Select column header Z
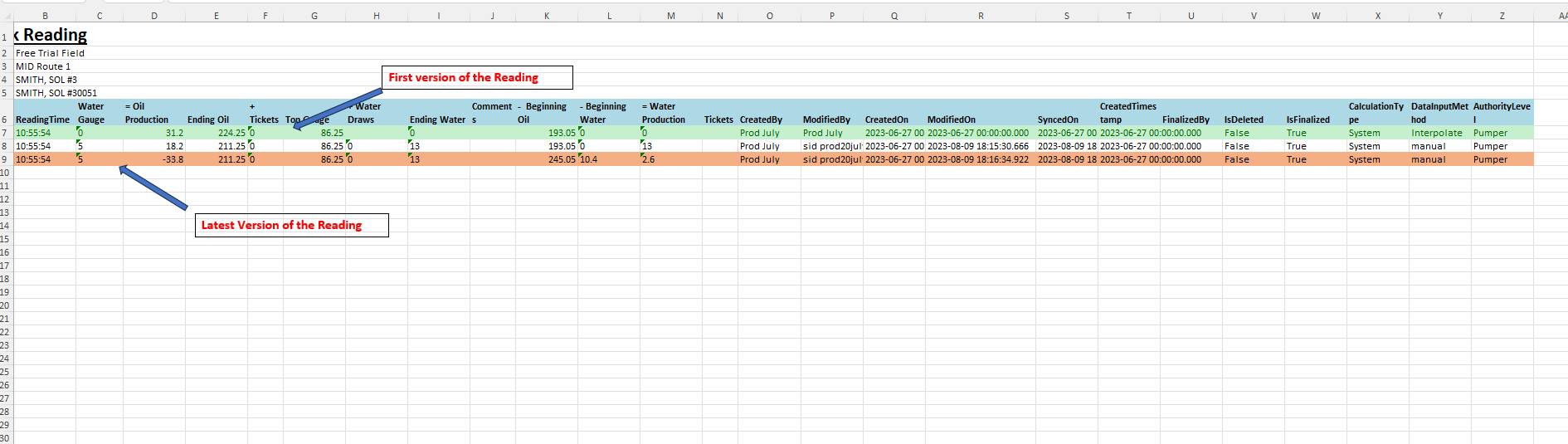 point(1502,16)
